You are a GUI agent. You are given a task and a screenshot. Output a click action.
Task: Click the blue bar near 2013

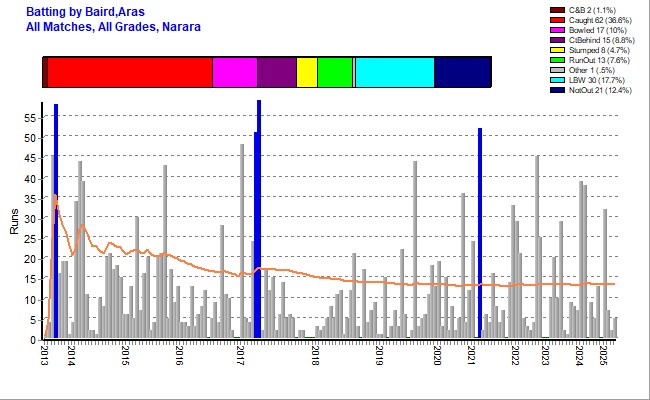[56, 220]
